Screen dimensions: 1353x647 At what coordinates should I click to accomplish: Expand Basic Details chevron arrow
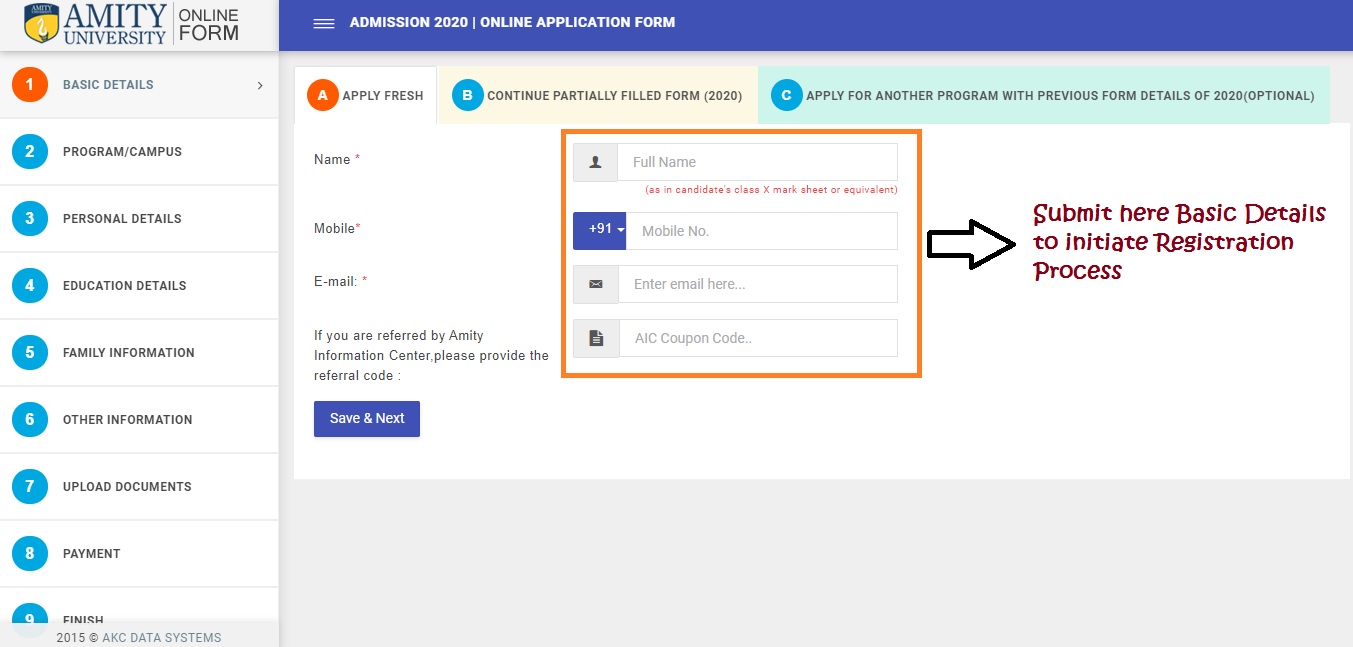click(260, 86)
